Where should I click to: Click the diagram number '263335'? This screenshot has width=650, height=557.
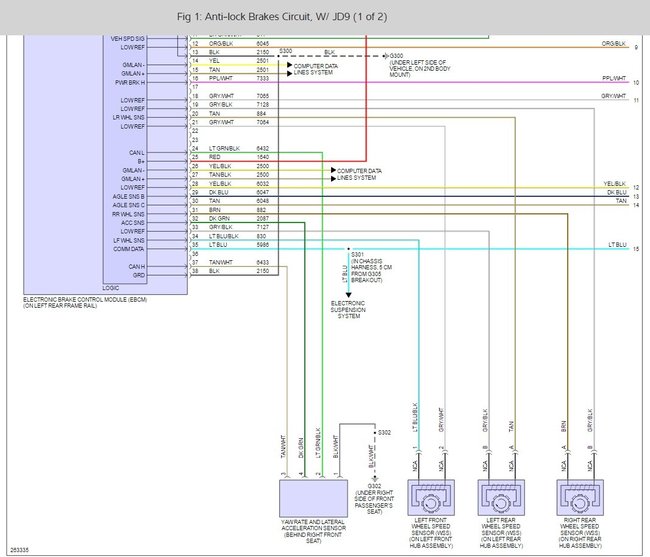coord(19,550)
